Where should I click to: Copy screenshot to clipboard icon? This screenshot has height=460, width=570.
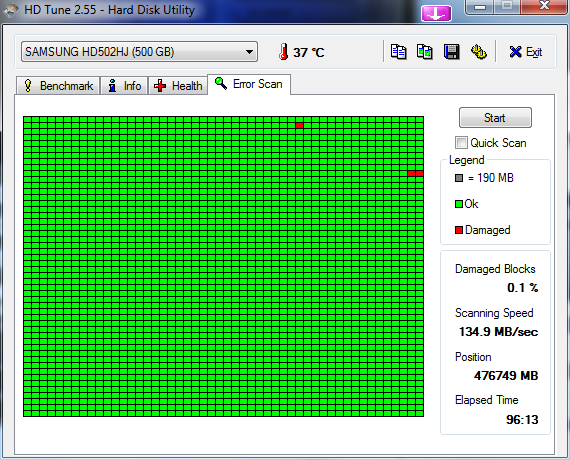coord(425,52)
